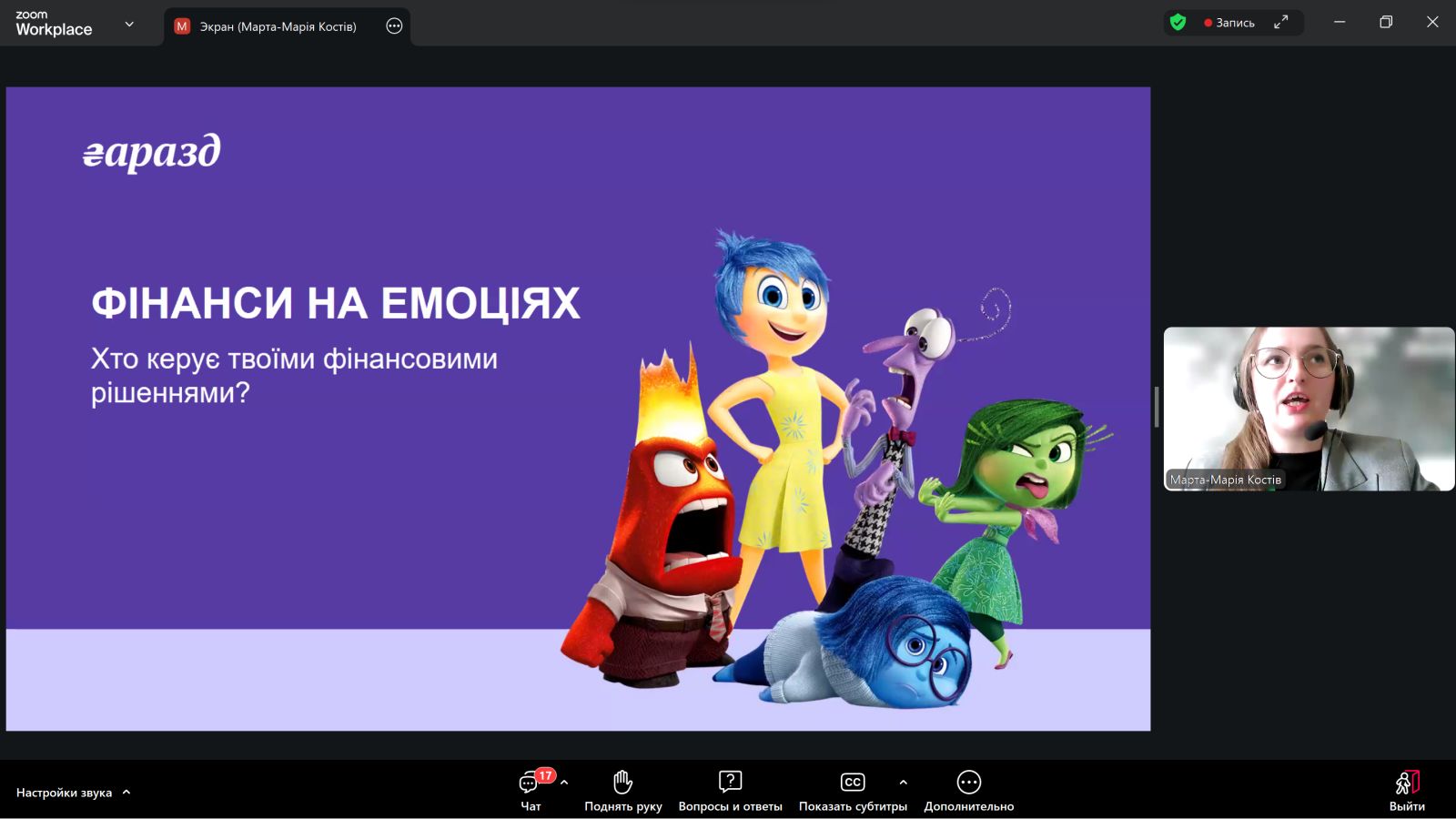The image size is (1456, 819).
Task: Click the red M avatar in the share tab
Action: point(182,26)
